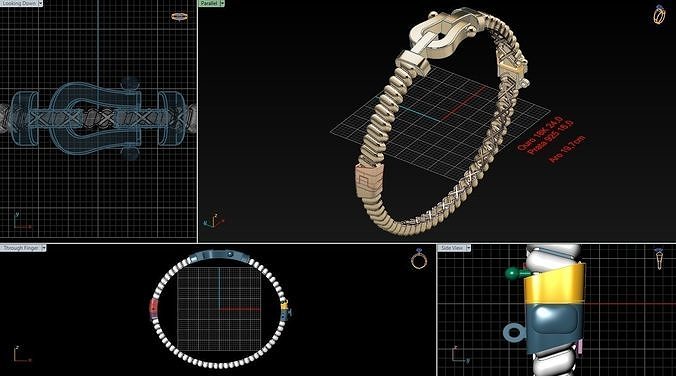676x376 pixels.
Task: Click the top-view ring icon in Looking Down viewport
Action: (x=179, y=17)
